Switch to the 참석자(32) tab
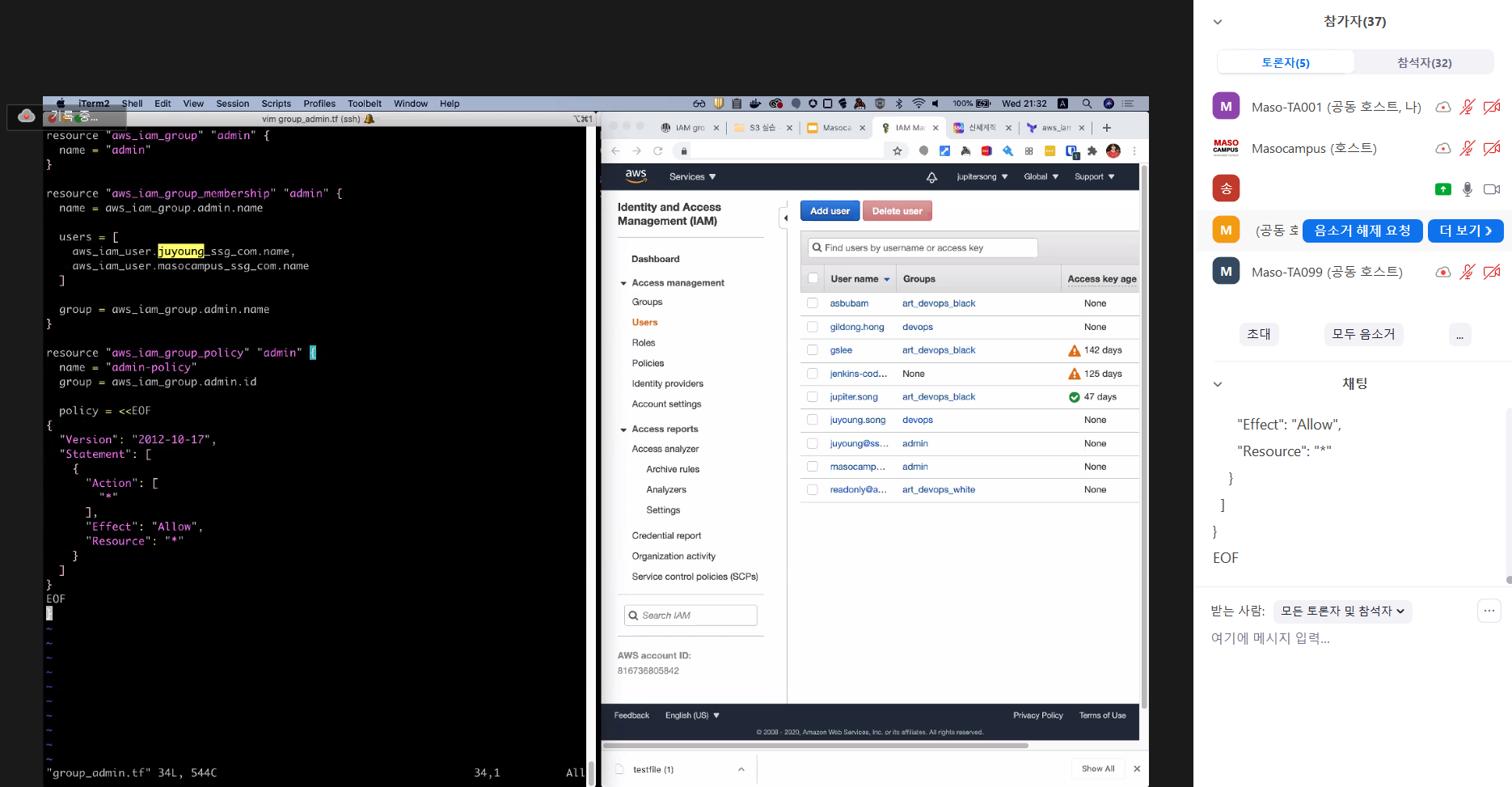1512x787 pixels. pyautogui.click(x=1424, y=62)
